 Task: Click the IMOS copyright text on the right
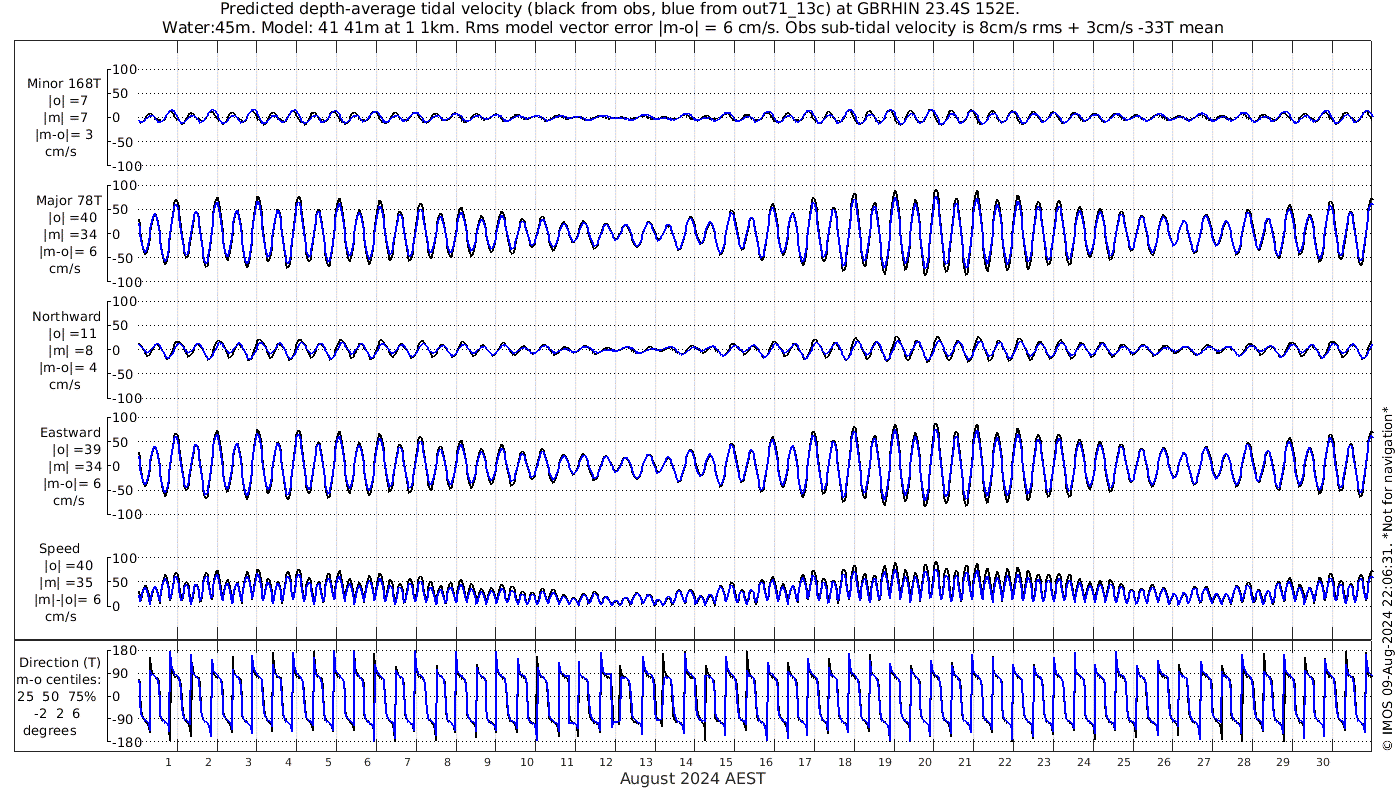1387,580
